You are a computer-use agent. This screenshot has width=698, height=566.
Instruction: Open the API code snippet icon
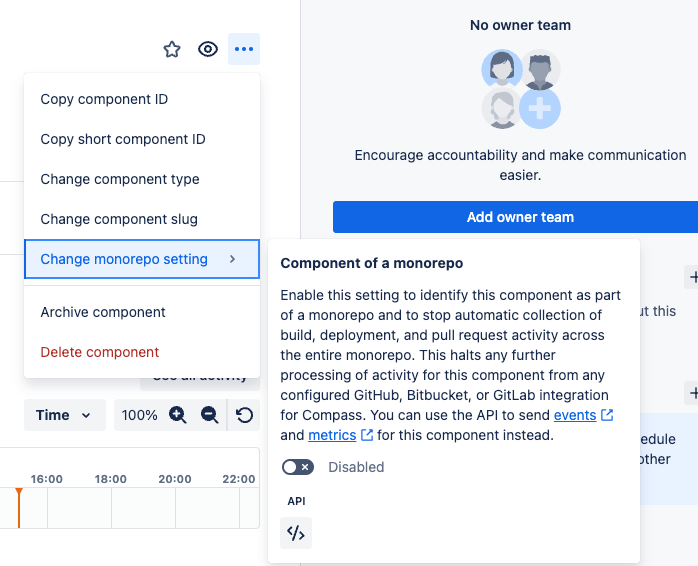coord(296,533)
